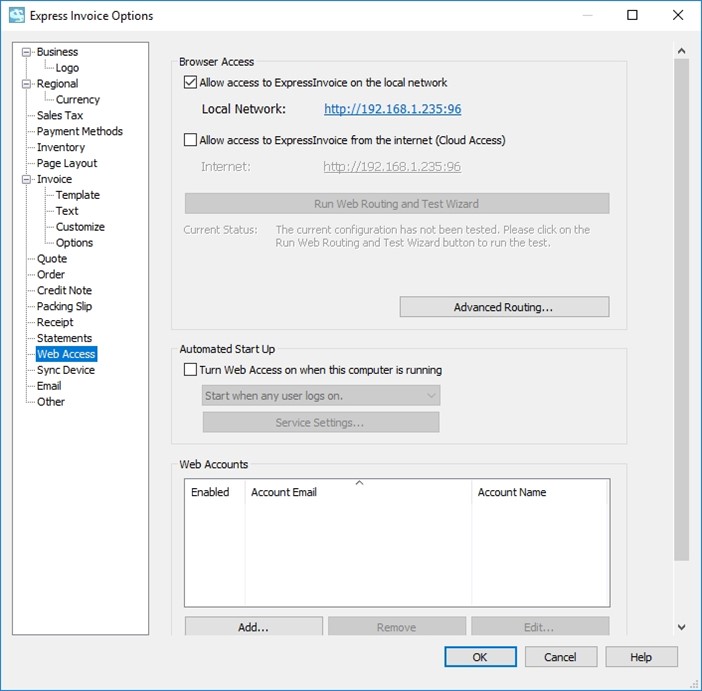Open the Credit Note options page
Screen dimensions: 702x691
(x=64, y=291)
